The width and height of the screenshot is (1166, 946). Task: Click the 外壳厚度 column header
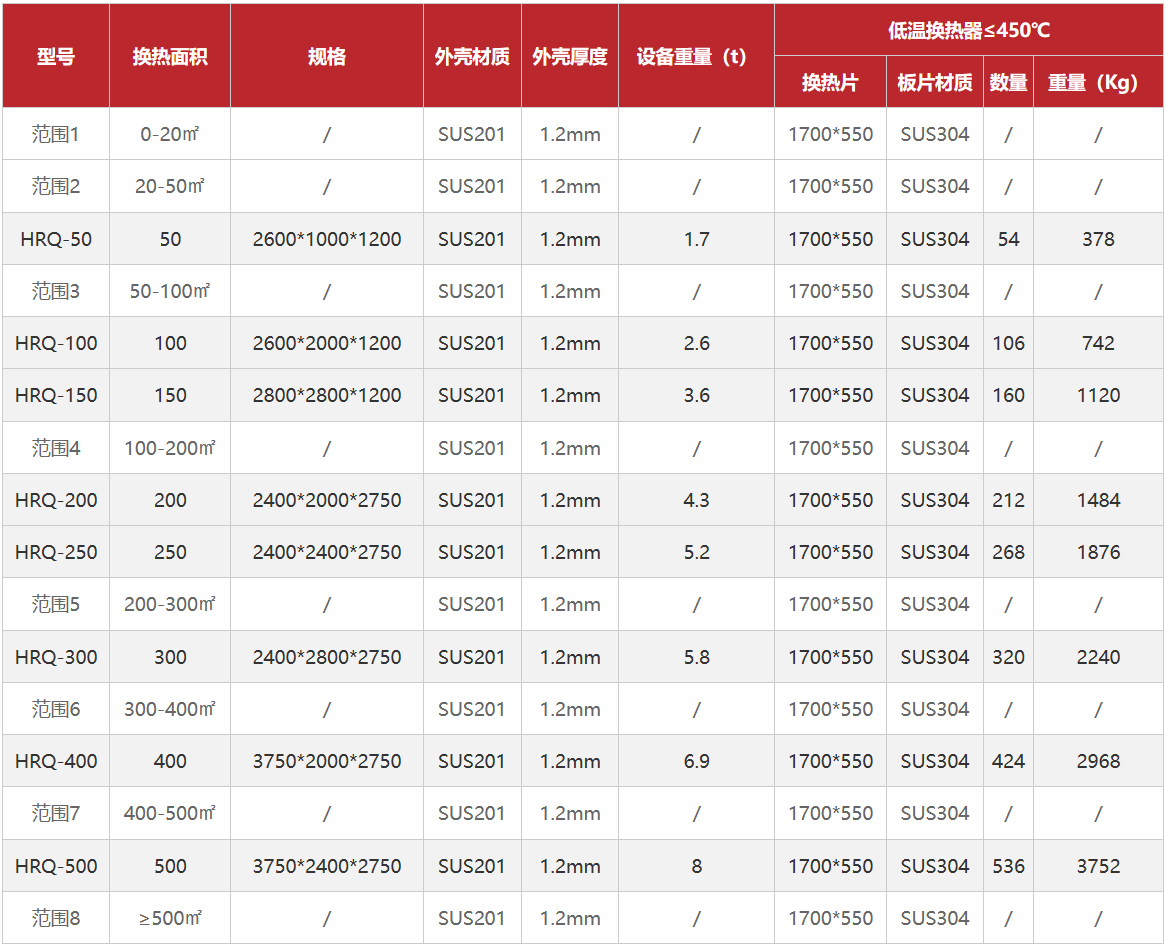tap(570, 57)
